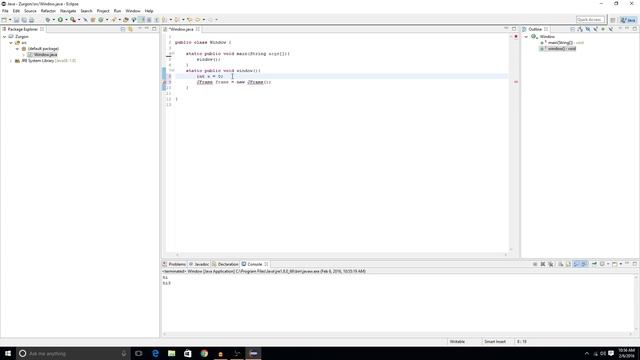Click Link with Editor in Package Explorer
The height and width of the screenshot is (360, 640).
point(131,29)
